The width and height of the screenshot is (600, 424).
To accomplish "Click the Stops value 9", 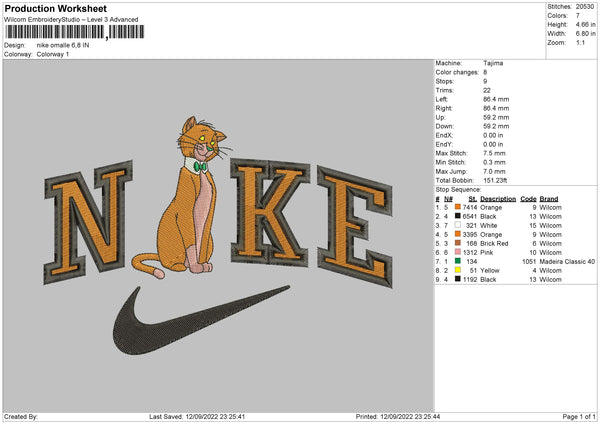I will [485, 81].
